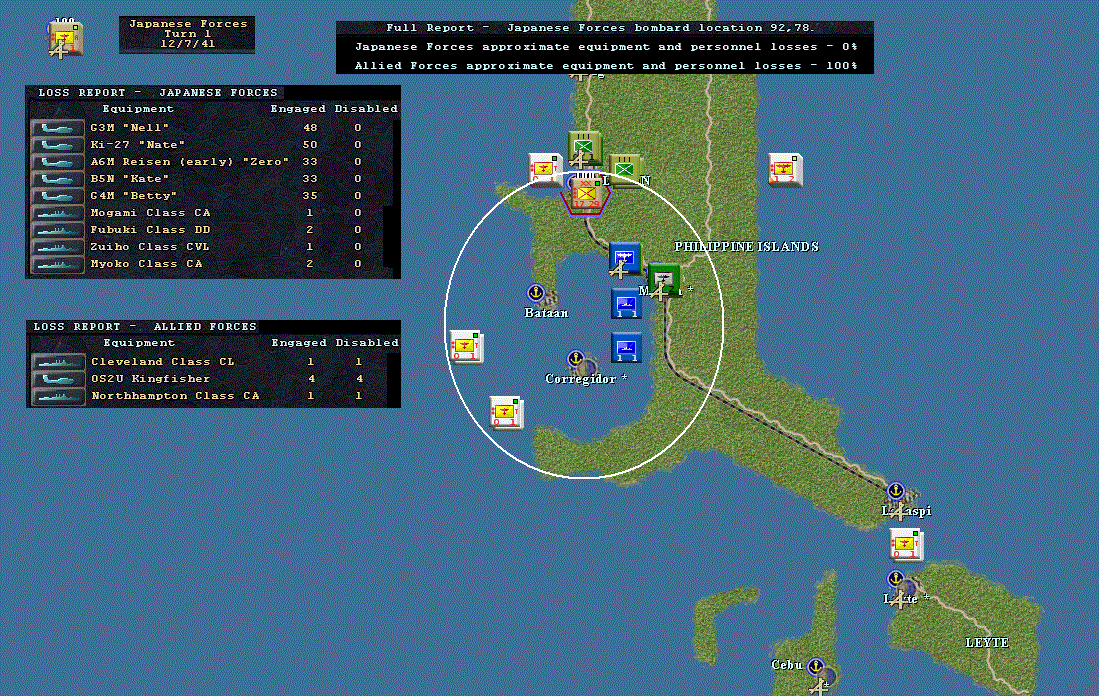The image size is (1099, 696).
Task: Select Japanese air unit marked 1 2 east of Luzon
Action: coord(784,170)
